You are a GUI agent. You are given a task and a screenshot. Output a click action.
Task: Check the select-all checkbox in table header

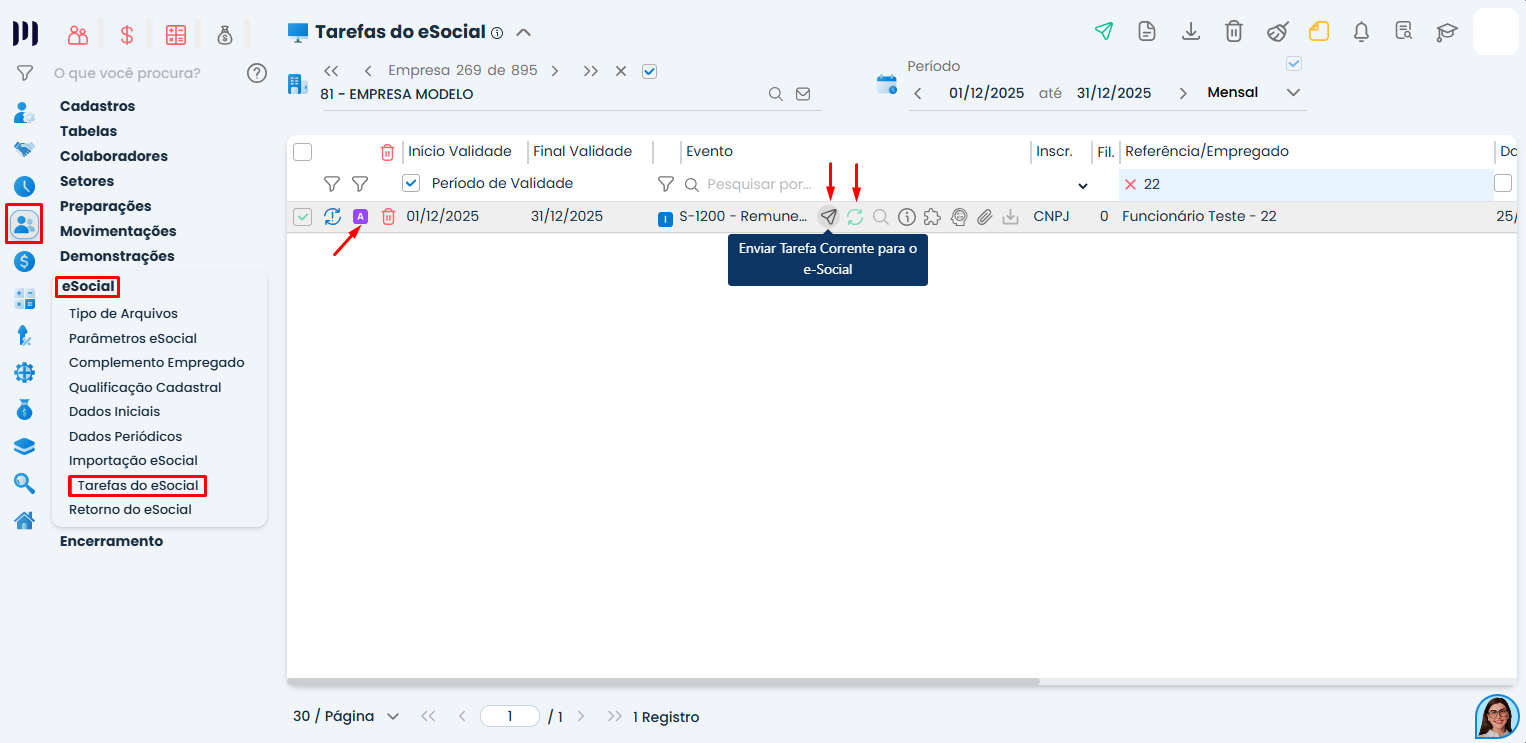[303, 152]
